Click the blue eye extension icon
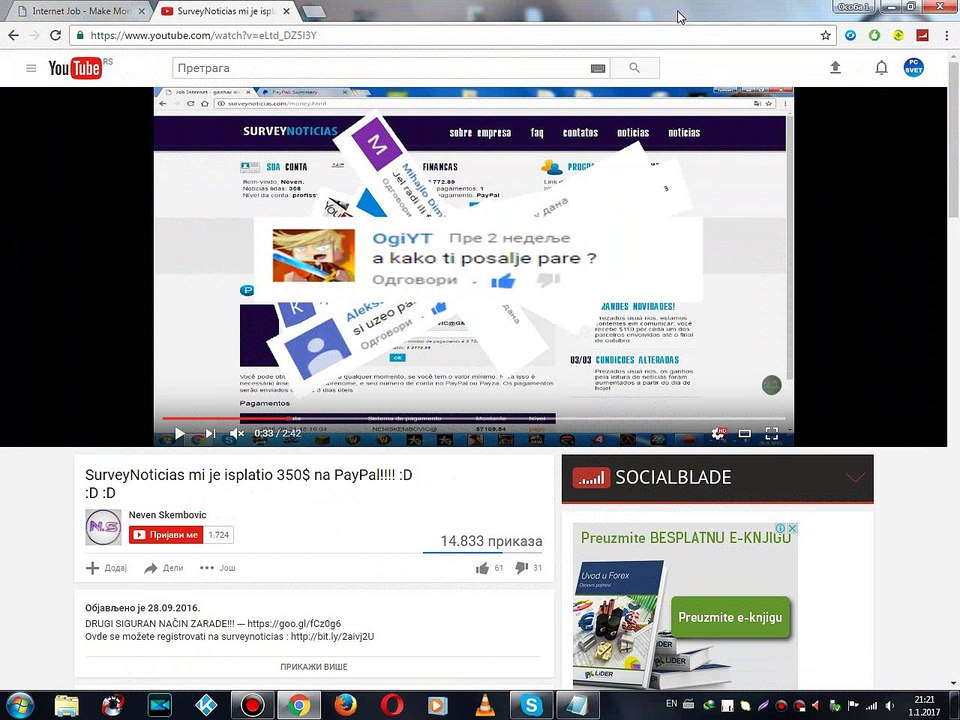960x720 pixels. (850, 36)
